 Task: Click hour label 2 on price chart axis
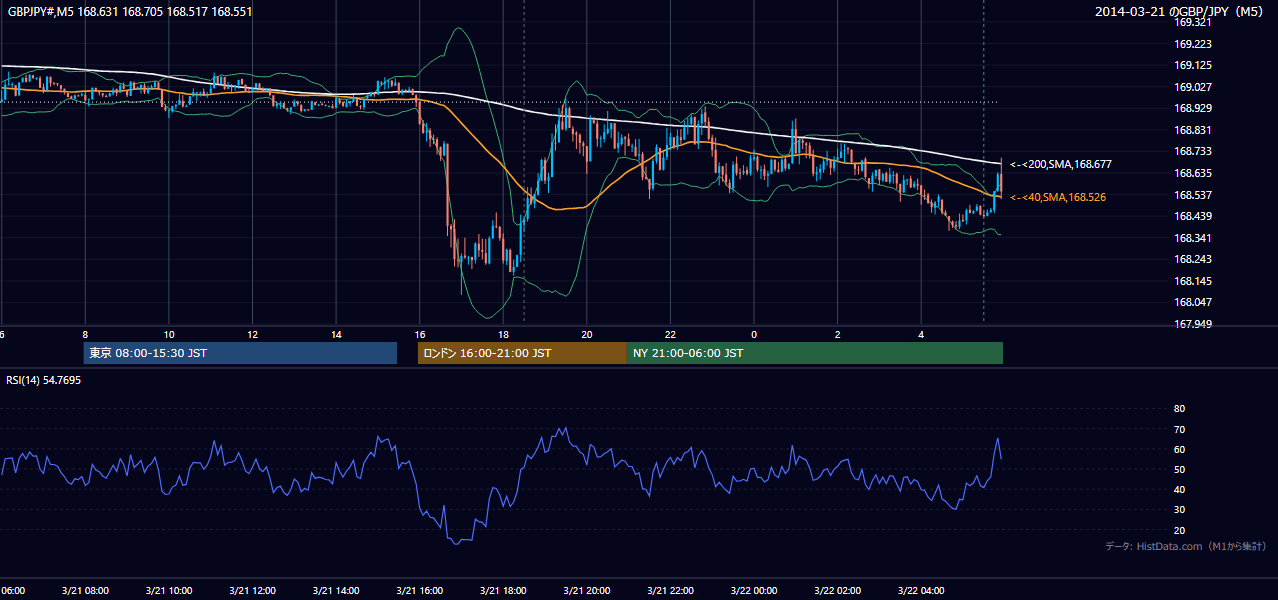(x=838, y=335)
